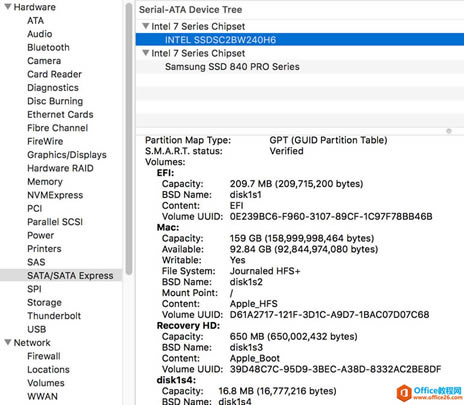Viewport: 464px width, 405px height.
Task: Select Diagnostics in the sidebar
Action: point(53,88)
